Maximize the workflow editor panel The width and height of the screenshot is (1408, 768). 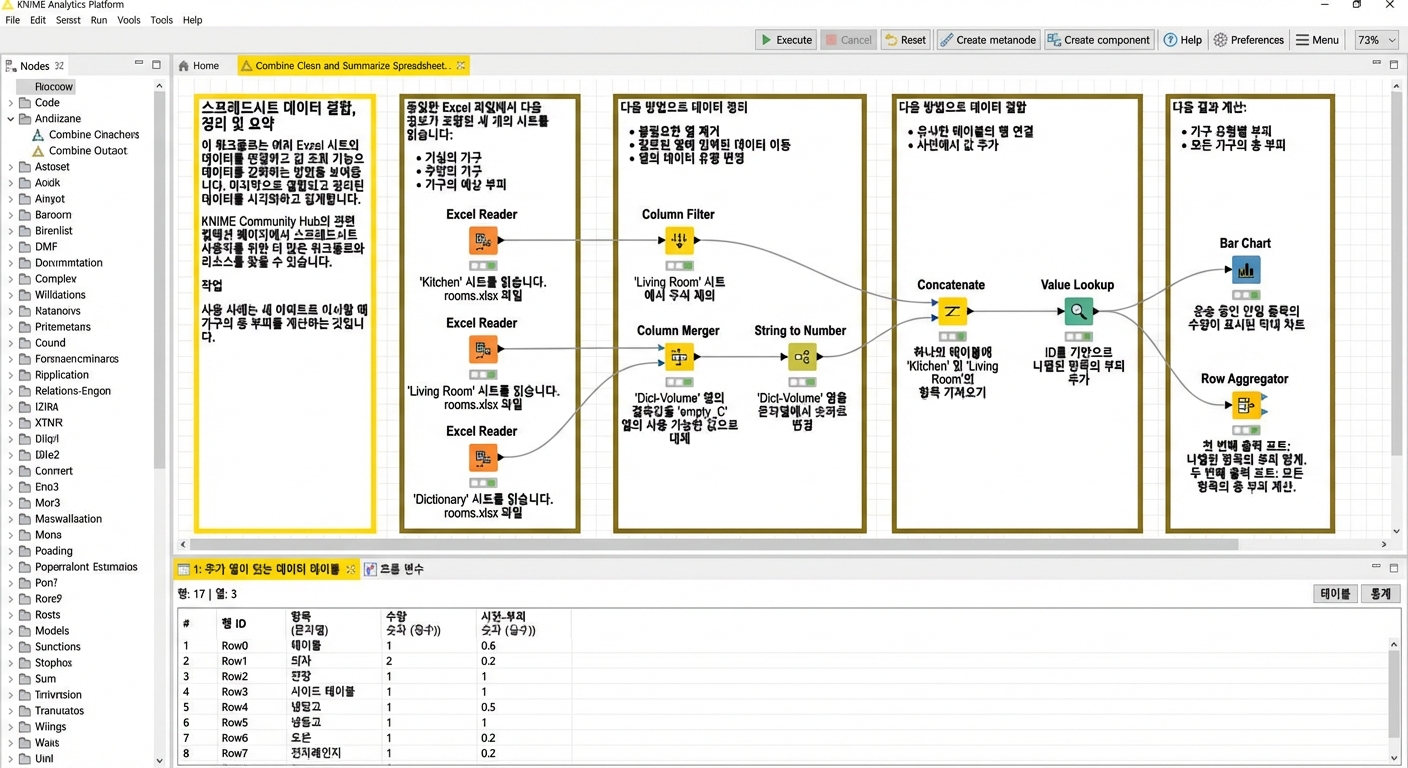[1394, 64]
